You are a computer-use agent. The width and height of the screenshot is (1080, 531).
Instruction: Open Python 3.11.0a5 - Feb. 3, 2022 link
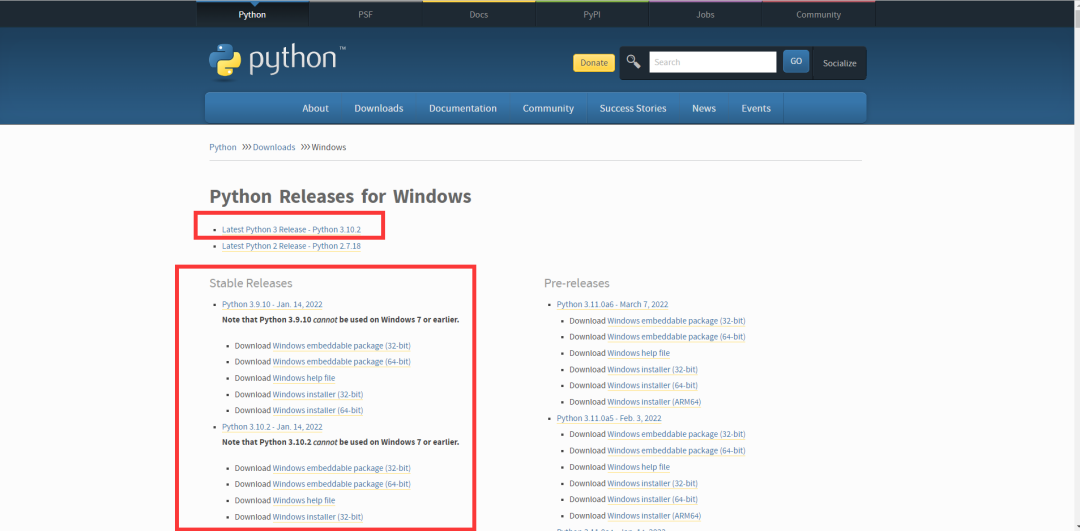point(609,418)
